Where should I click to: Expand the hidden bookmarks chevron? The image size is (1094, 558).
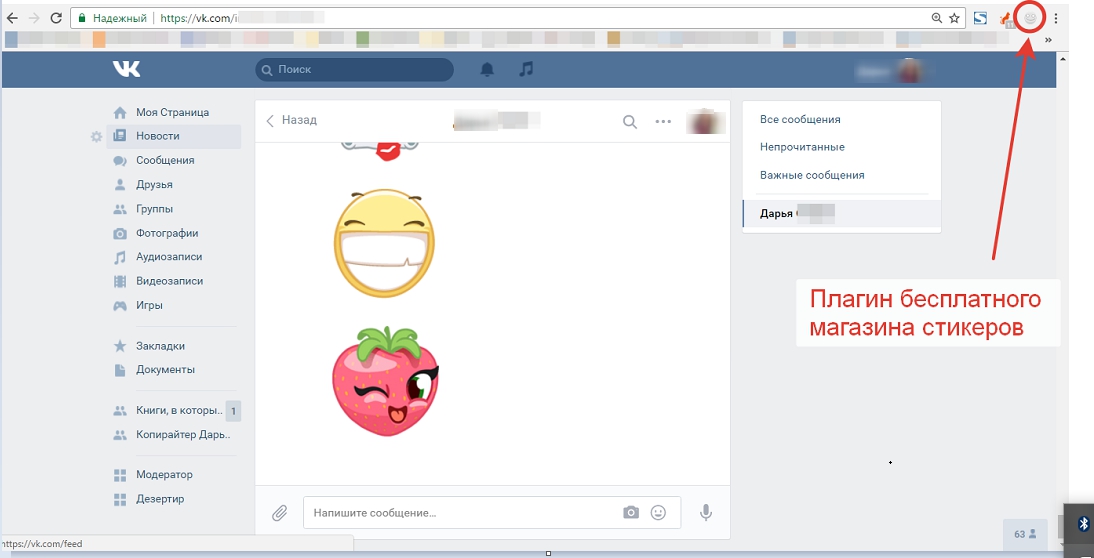(x=1048, y=40)
